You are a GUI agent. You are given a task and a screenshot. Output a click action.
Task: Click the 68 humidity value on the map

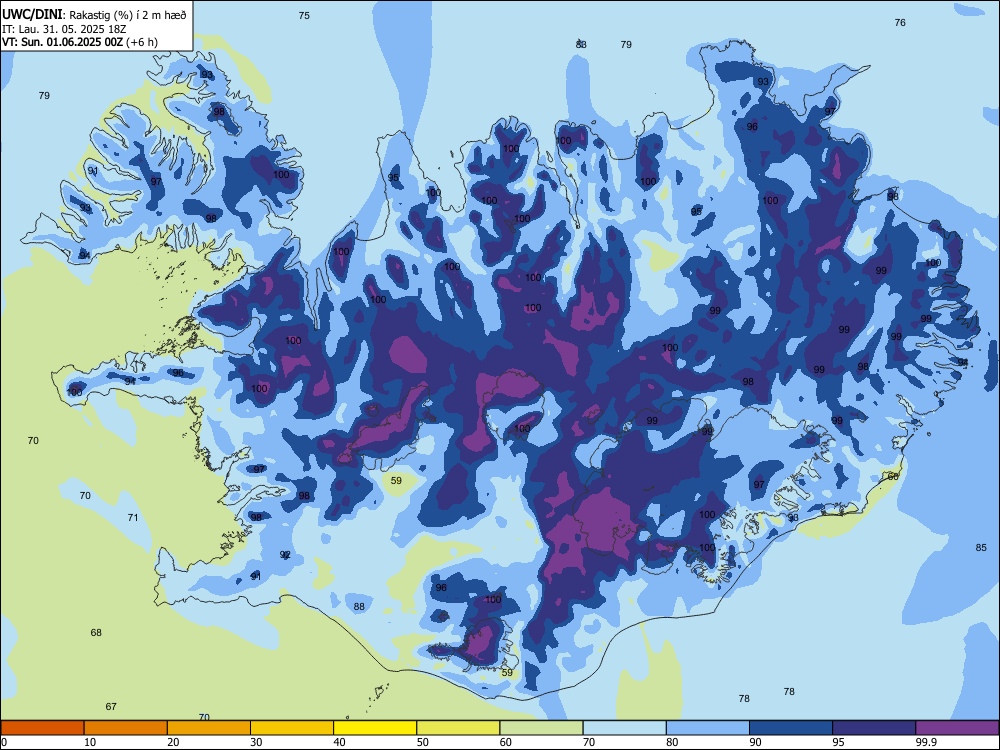pyautogui.click(x=96, y=633)
